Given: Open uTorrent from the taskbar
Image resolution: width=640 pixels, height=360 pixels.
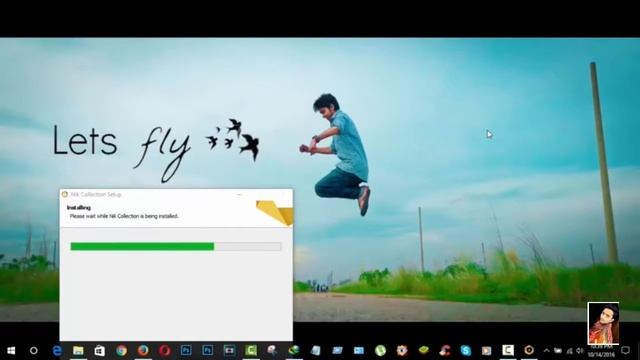Looking at the screenshot, I should [x=380, y=351].
